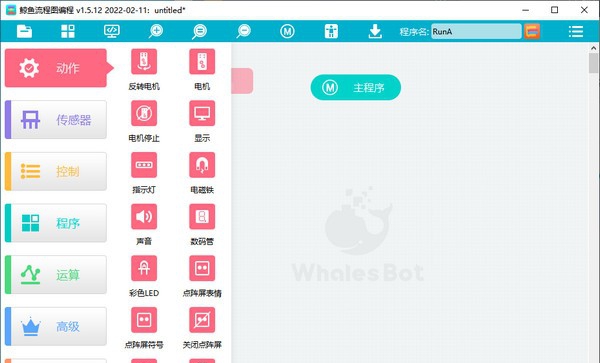The image size is (600, 363).
Task: Click the pink collapse handle at the canvas edge
Action: coord(242,81)
